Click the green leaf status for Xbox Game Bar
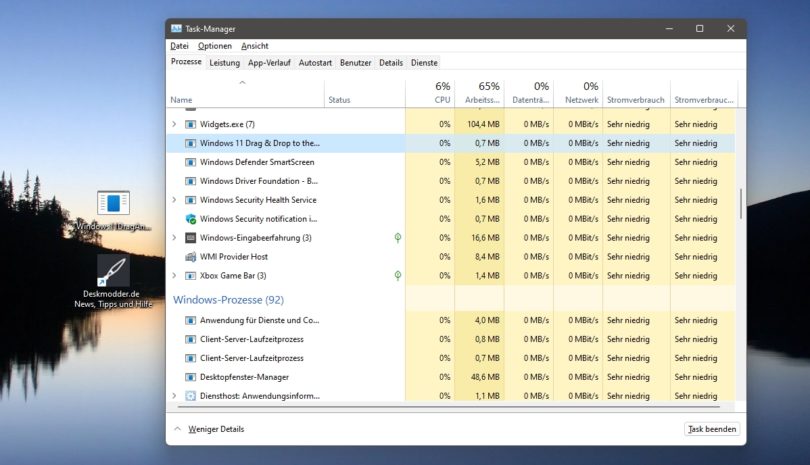The width and height of the screenshot is (810, 465). click(x=397, y=275)
